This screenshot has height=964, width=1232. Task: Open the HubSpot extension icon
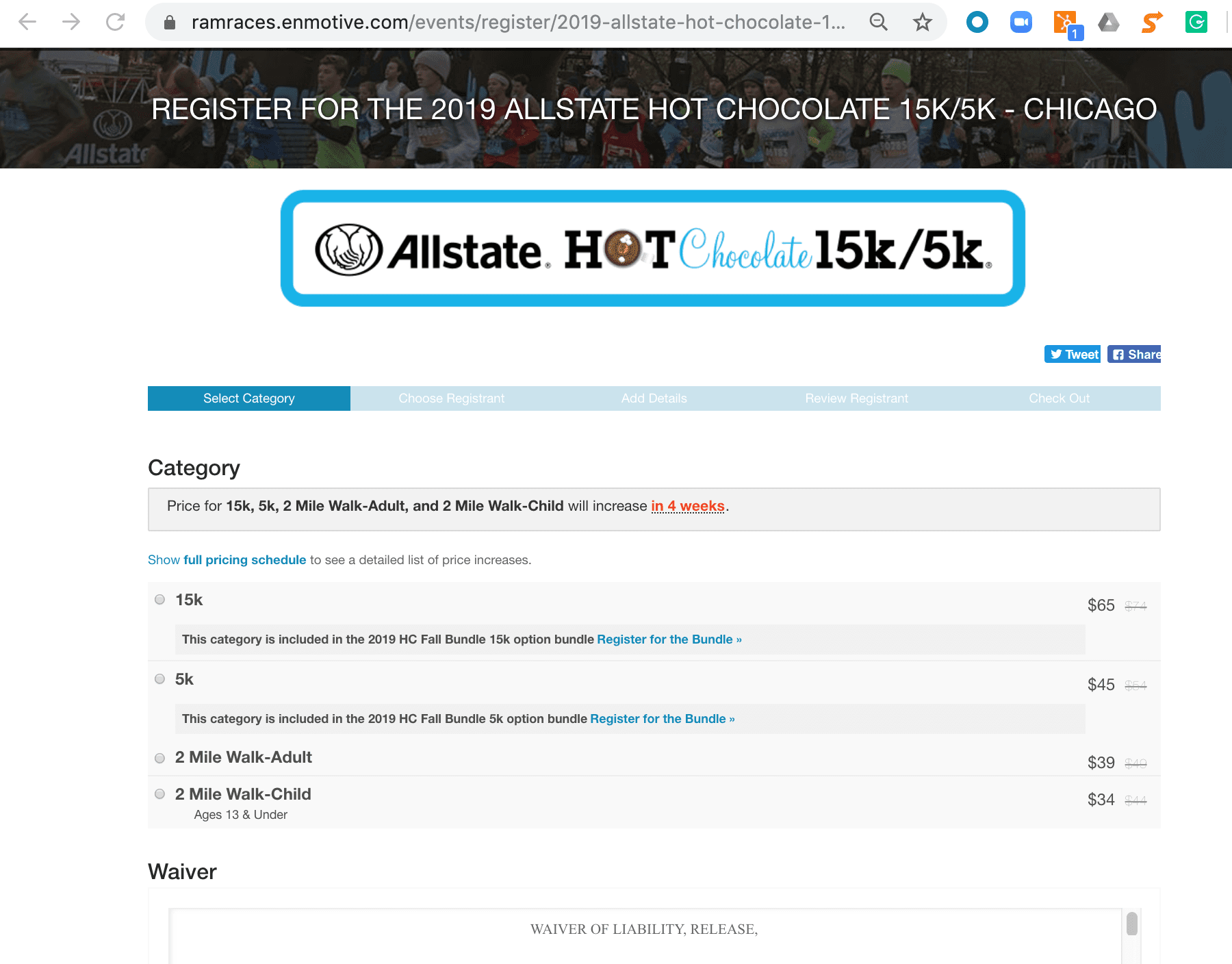1065,23
